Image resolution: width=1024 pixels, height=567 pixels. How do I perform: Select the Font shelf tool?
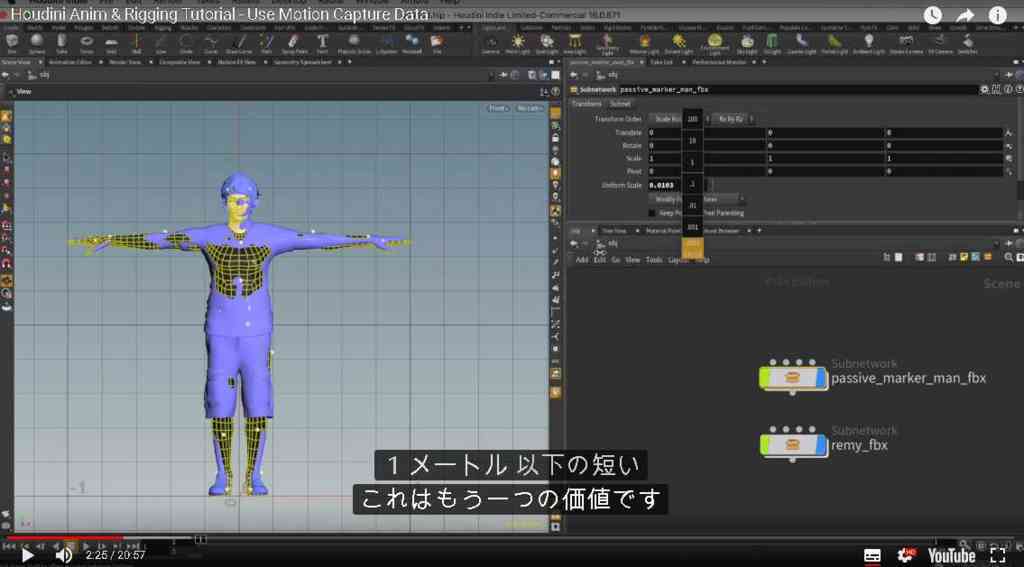pyautogui.click(x=323, y=44)
